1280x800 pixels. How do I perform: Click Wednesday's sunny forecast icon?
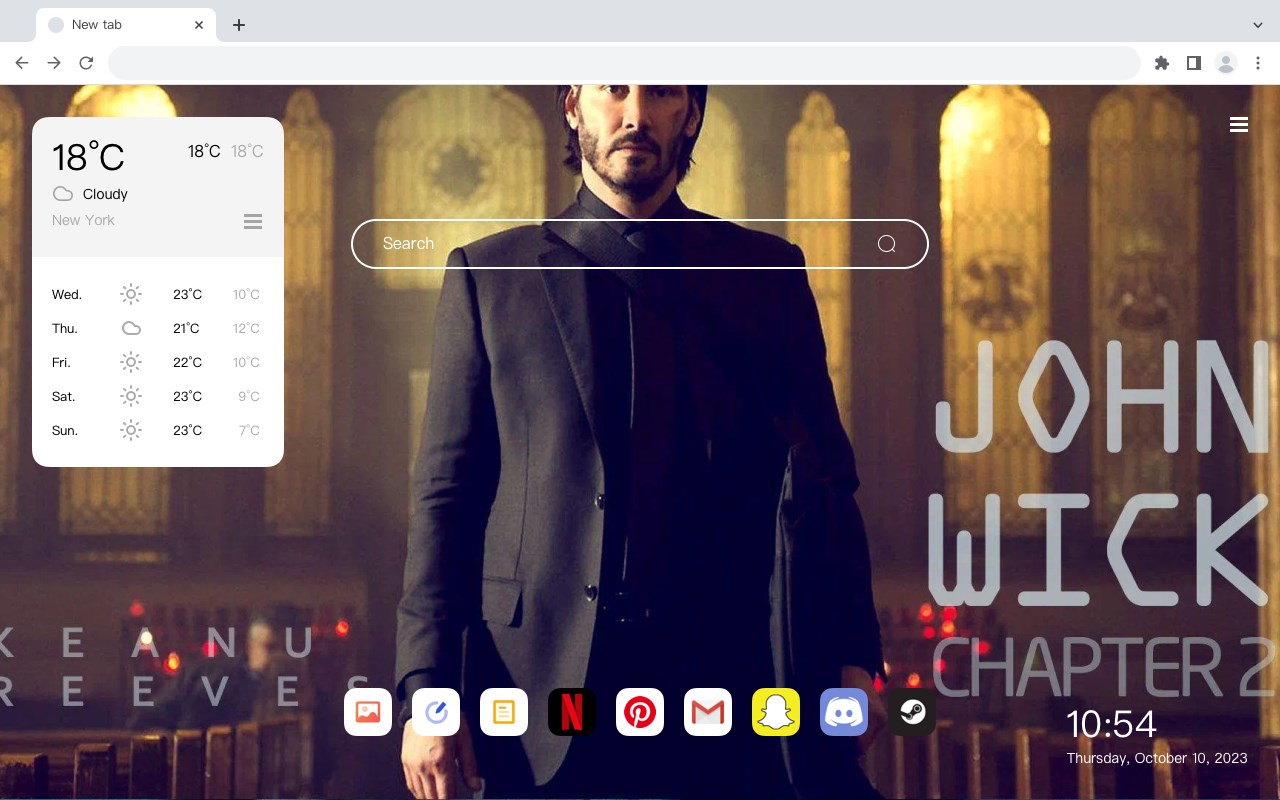click(131, 294)
